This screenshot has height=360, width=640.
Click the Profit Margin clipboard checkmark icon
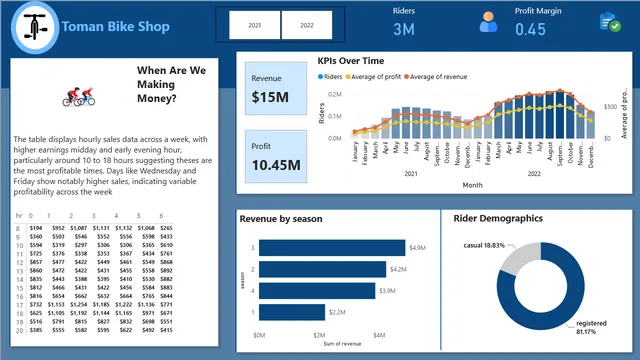610,22
